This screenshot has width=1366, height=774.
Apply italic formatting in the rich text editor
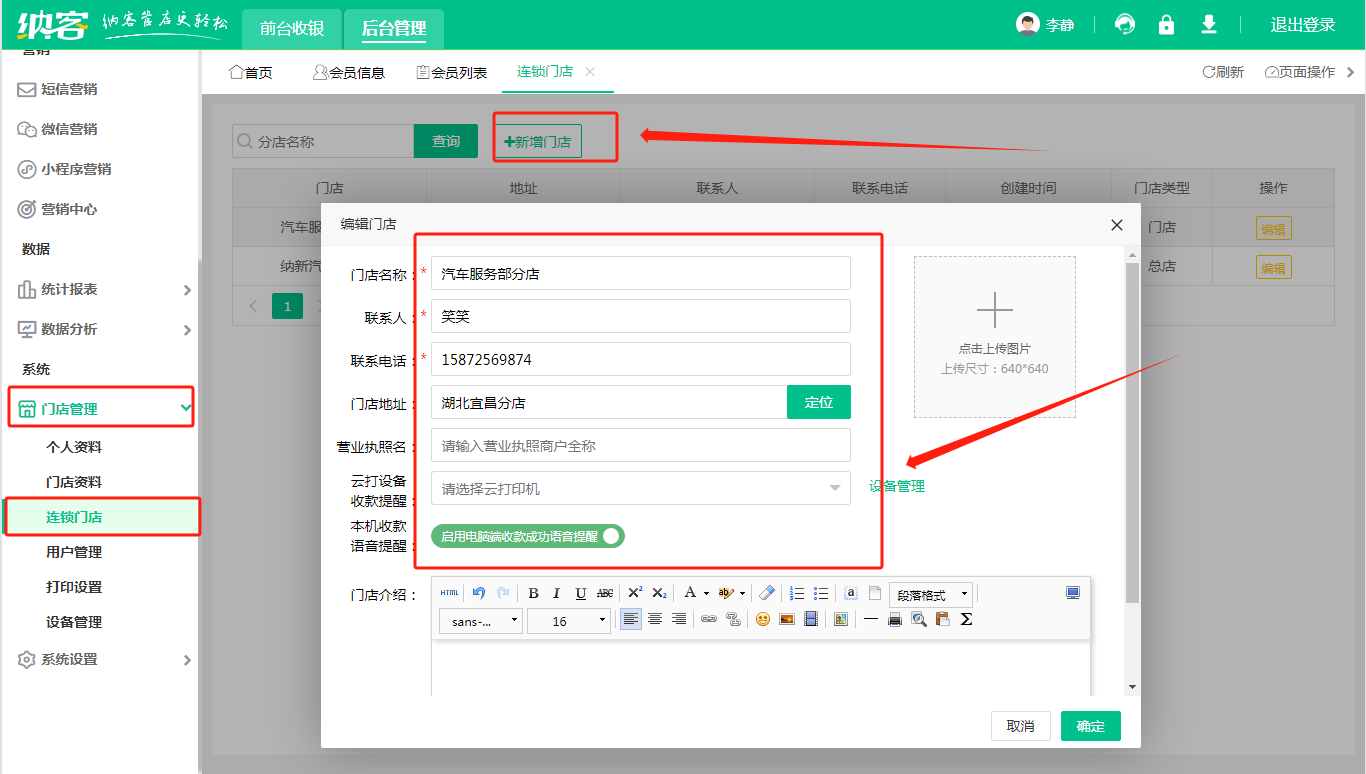click(556, 594)
